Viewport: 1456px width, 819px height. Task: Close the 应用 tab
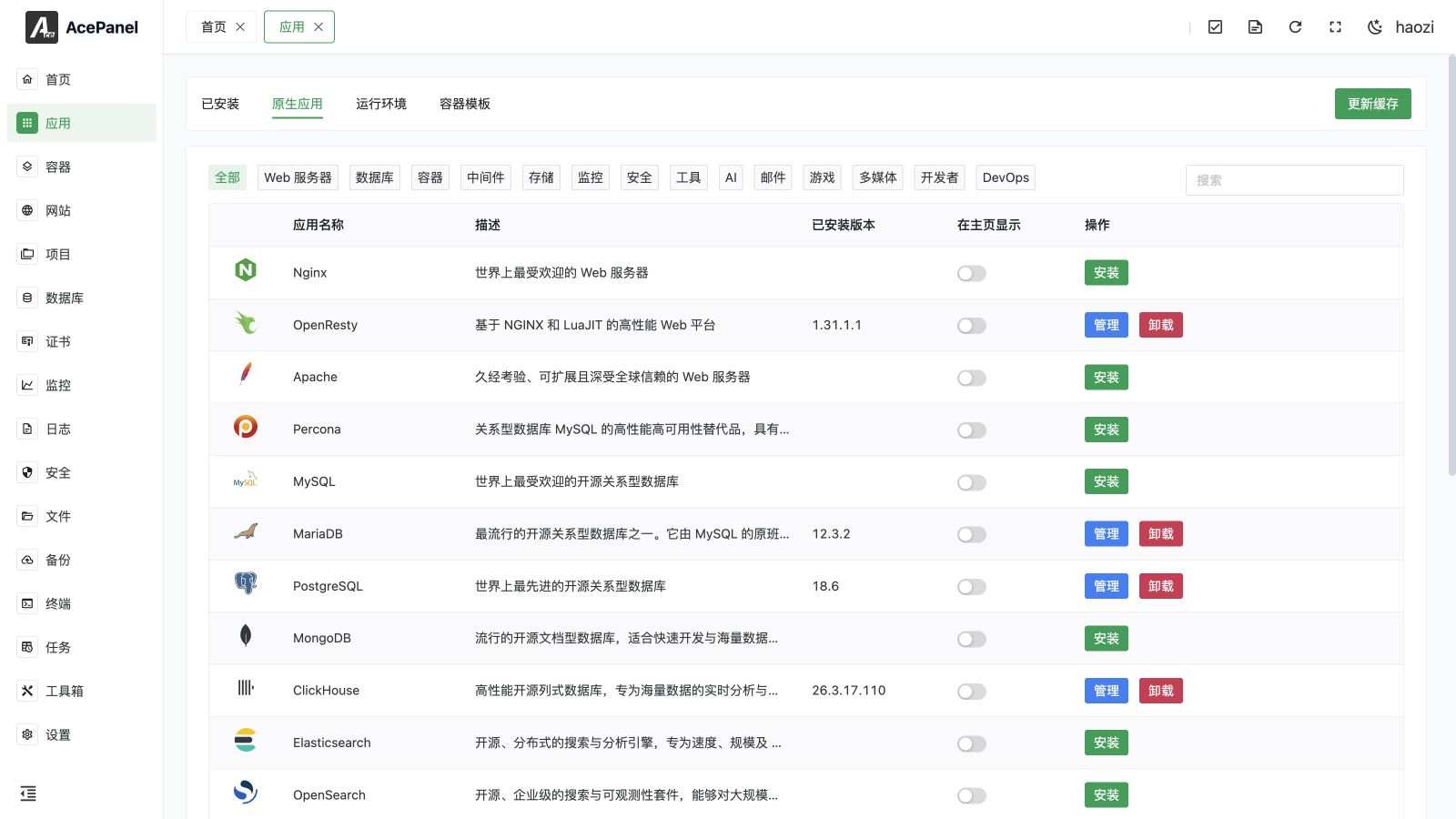click(318, 27)
